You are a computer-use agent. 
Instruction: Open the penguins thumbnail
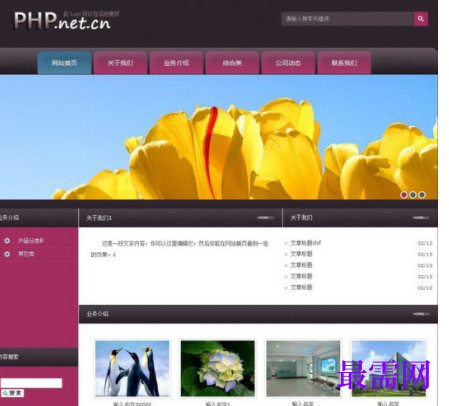pos(132,368)
